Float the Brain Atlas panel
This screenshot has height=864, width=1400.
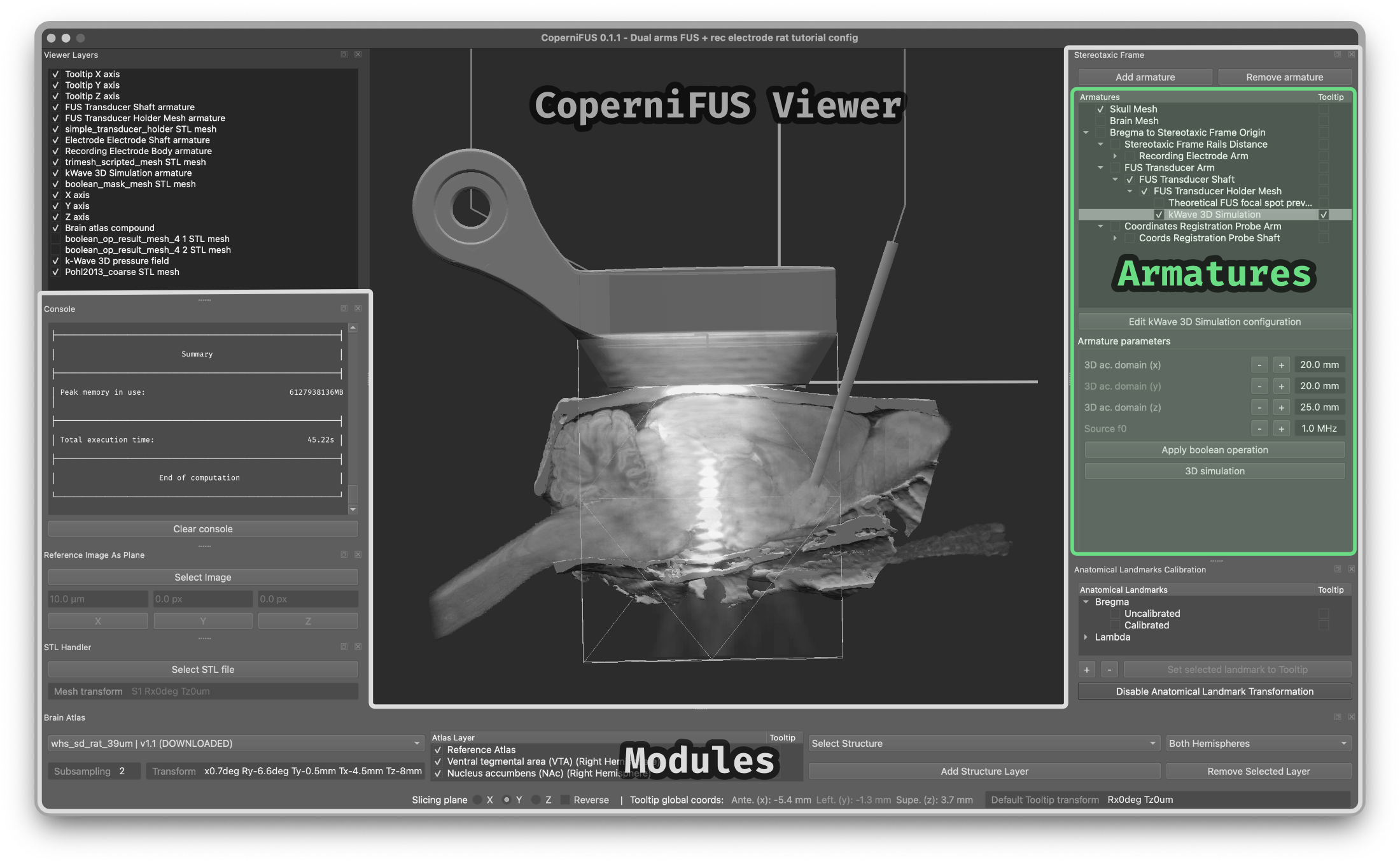click(1338, 717)
